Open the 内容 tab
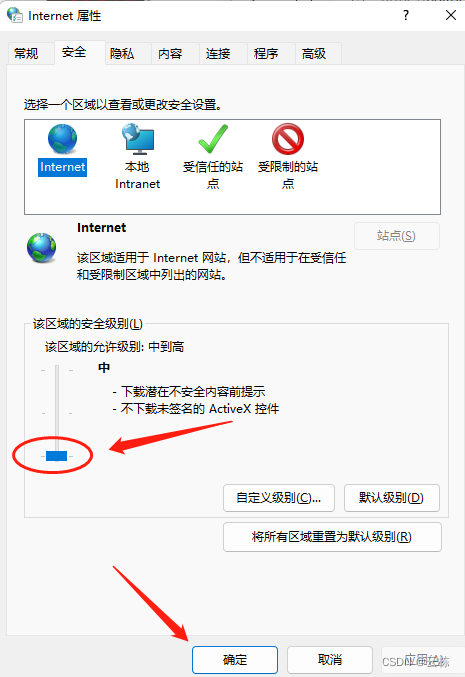465x677 pixels. click(170, 54)
